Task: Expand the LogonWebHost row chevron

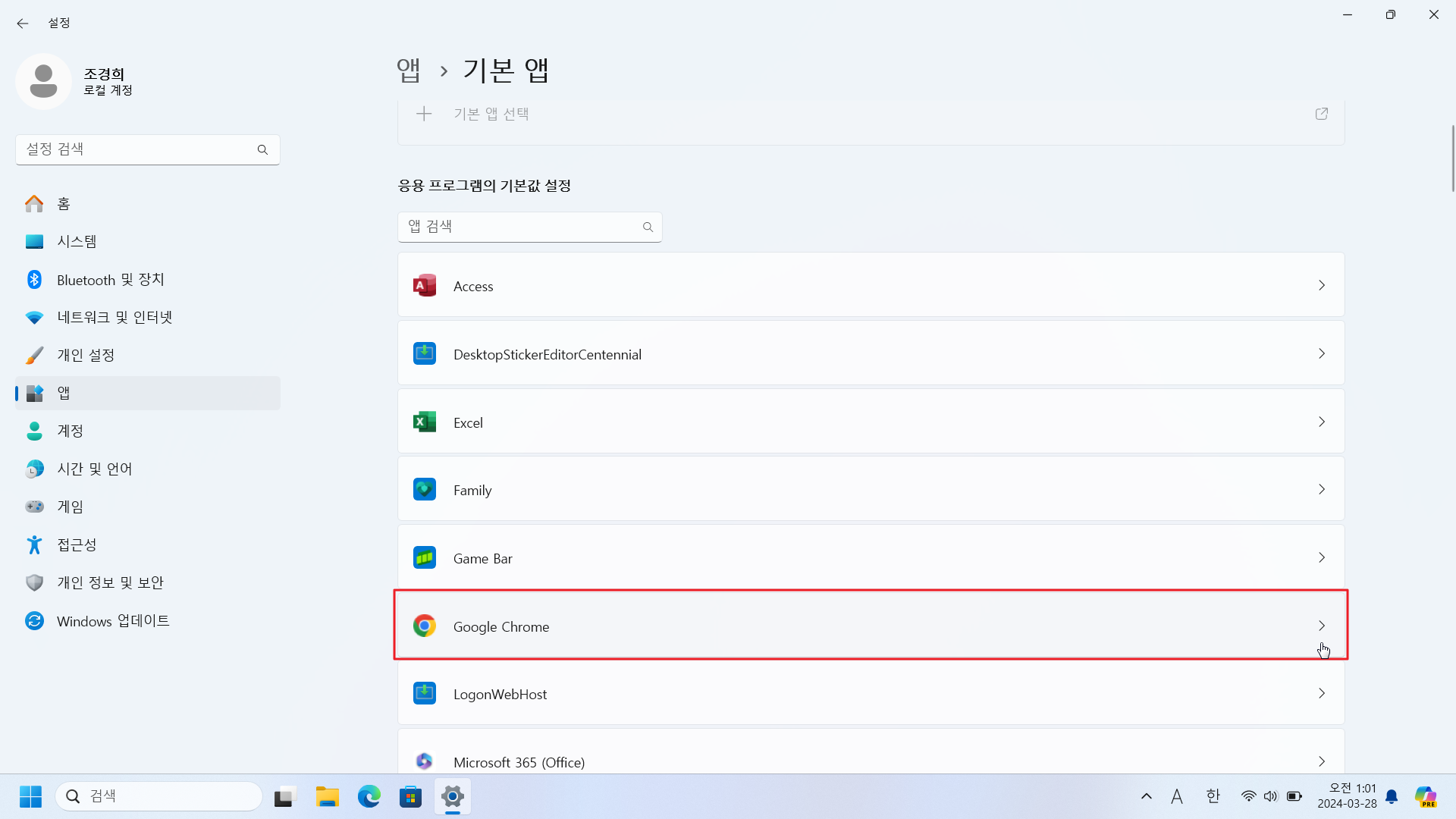Action: pyautogui.click(x=1322, y=693)
